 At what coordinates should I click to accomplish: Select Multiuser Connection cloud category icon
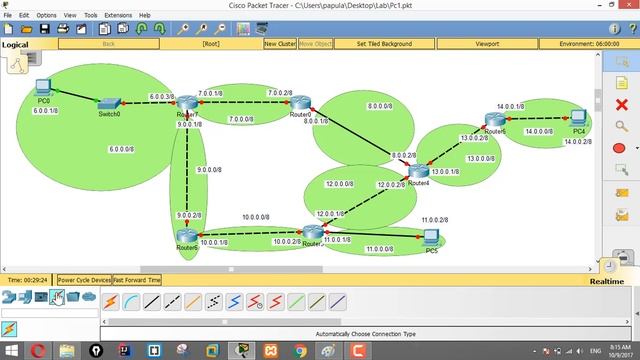[x=89, y=297]
